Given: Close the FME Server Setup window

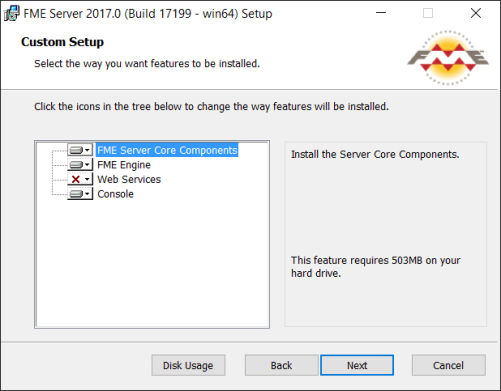Looking at the screenshot, I should coord(476,13).
